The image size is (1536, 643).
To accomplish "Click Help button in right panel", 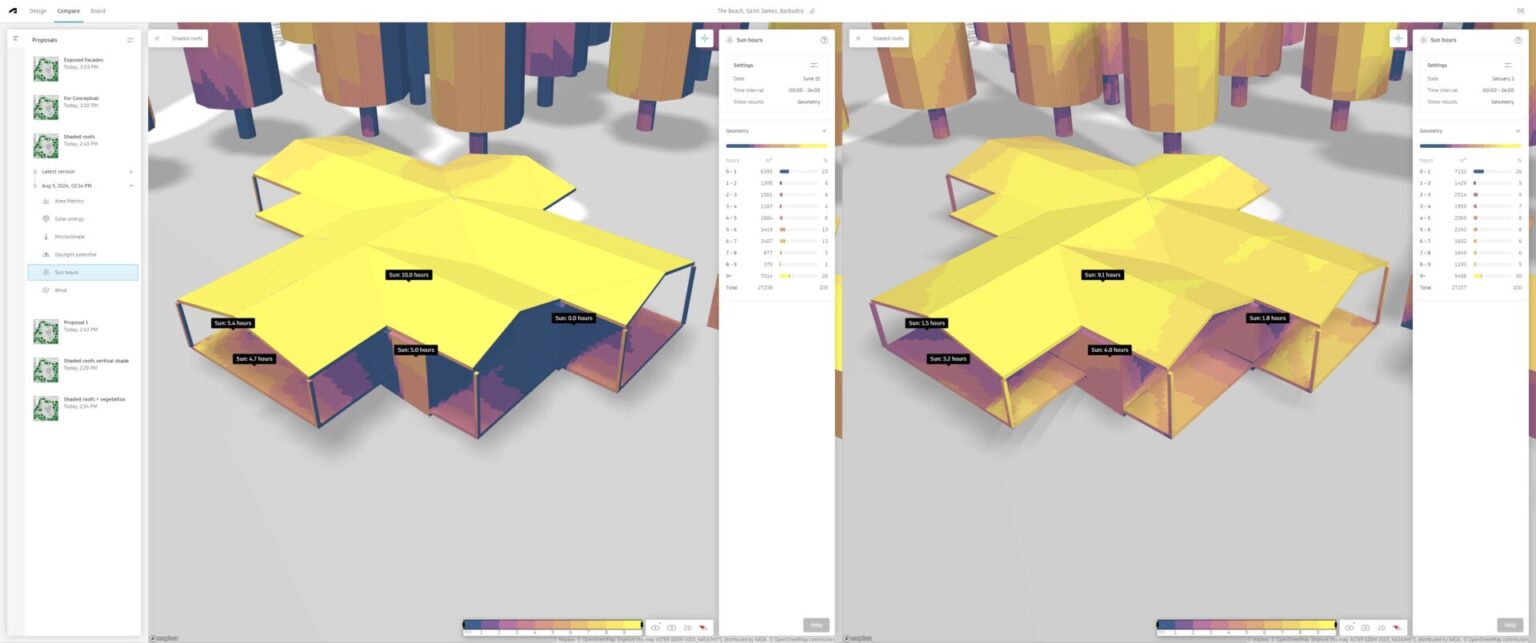I will pos(1509,624).
